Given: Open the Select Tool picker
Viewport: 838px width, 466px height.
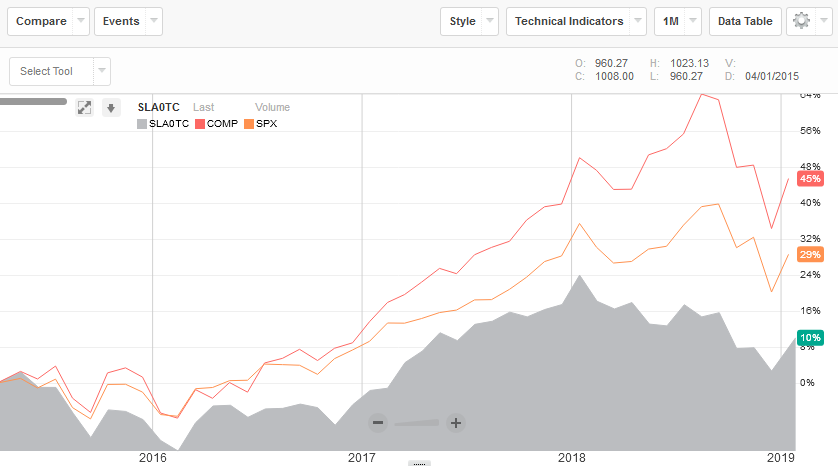Looking at the screenshot, I should pos(59,71).
